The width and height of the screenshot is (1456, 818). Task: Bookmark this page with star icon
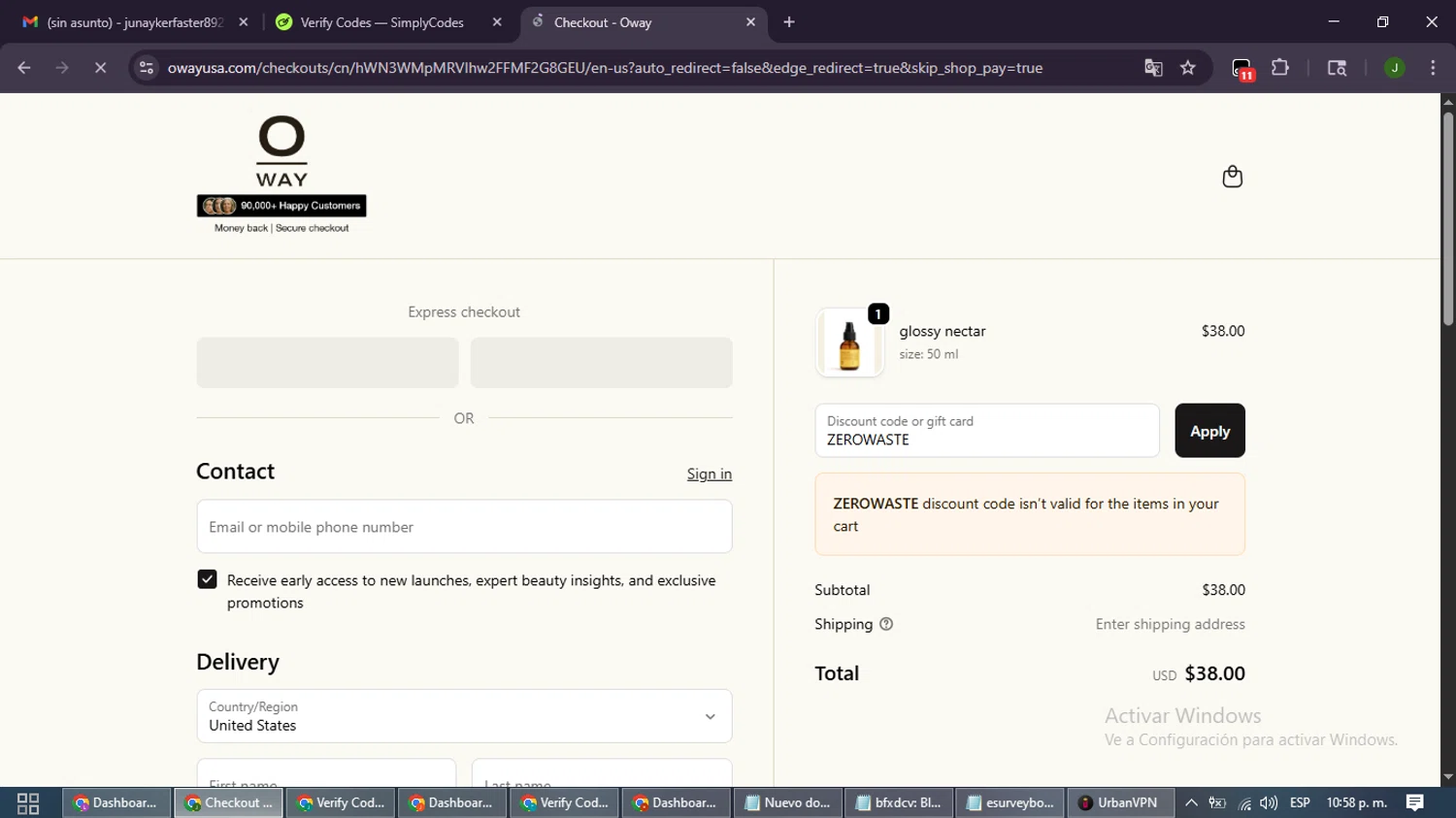pos(1188,68)
